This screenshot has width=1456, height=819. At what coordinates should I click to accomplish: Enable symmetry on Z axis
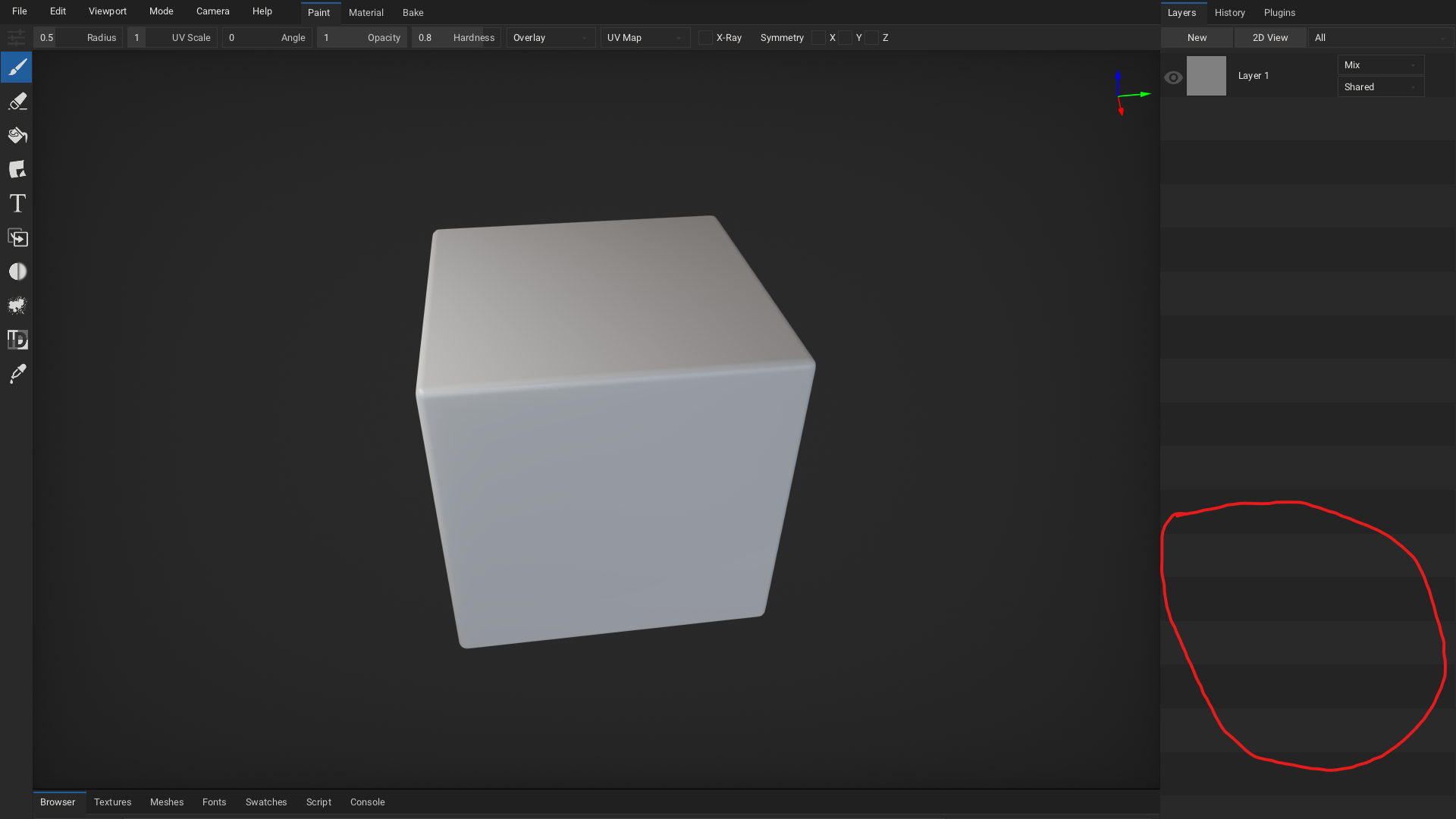[x=872, y=38]
